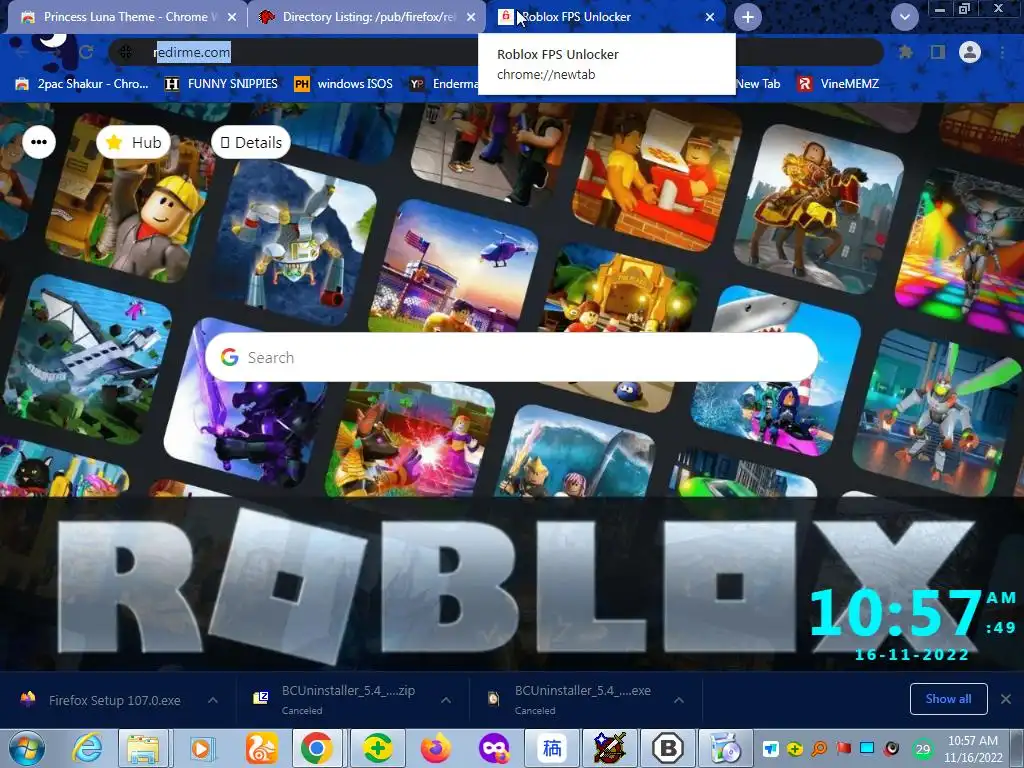
Task: Click the magnifier system tray icon
Action: pyautogui.click(x=819, y=748)
